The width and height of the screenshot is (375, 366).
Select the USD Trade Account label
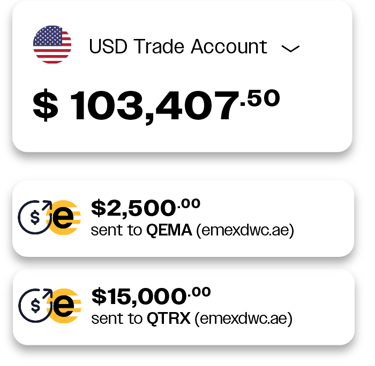coord(178,46)
